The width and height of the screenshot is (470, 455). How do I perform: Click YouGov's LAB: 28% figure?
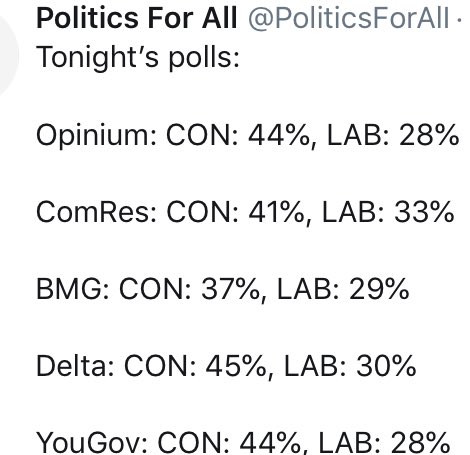[x=385, y=443]
